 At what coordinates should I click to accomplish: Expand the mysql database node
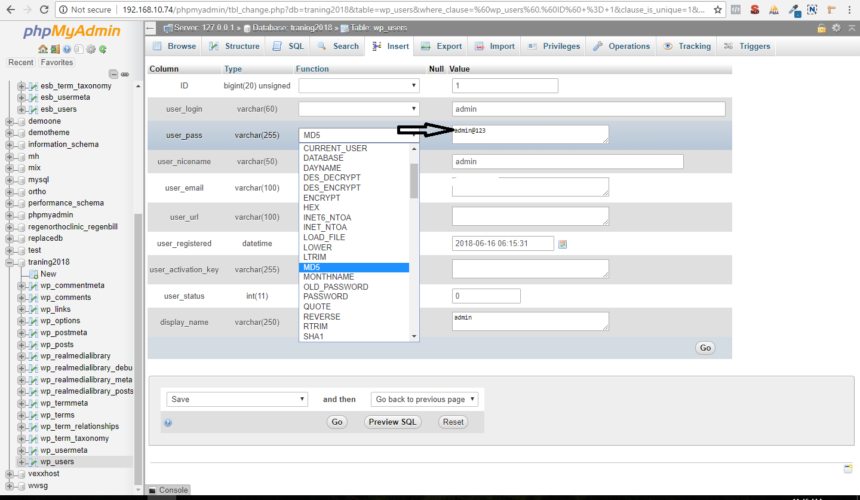click(x=9, y=180)
